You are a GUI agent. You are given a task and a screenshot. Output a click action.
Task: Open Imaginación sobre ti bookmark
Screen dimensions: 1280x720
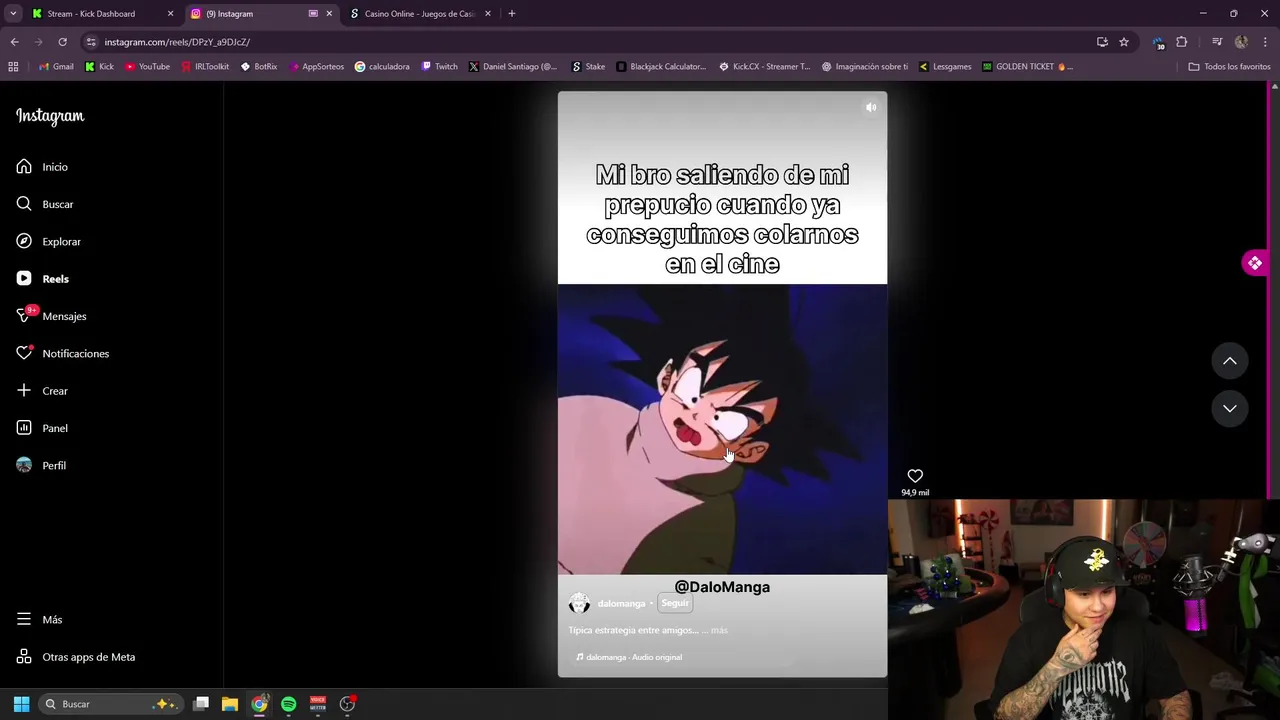pyautogui.click(x=865, y=67)
